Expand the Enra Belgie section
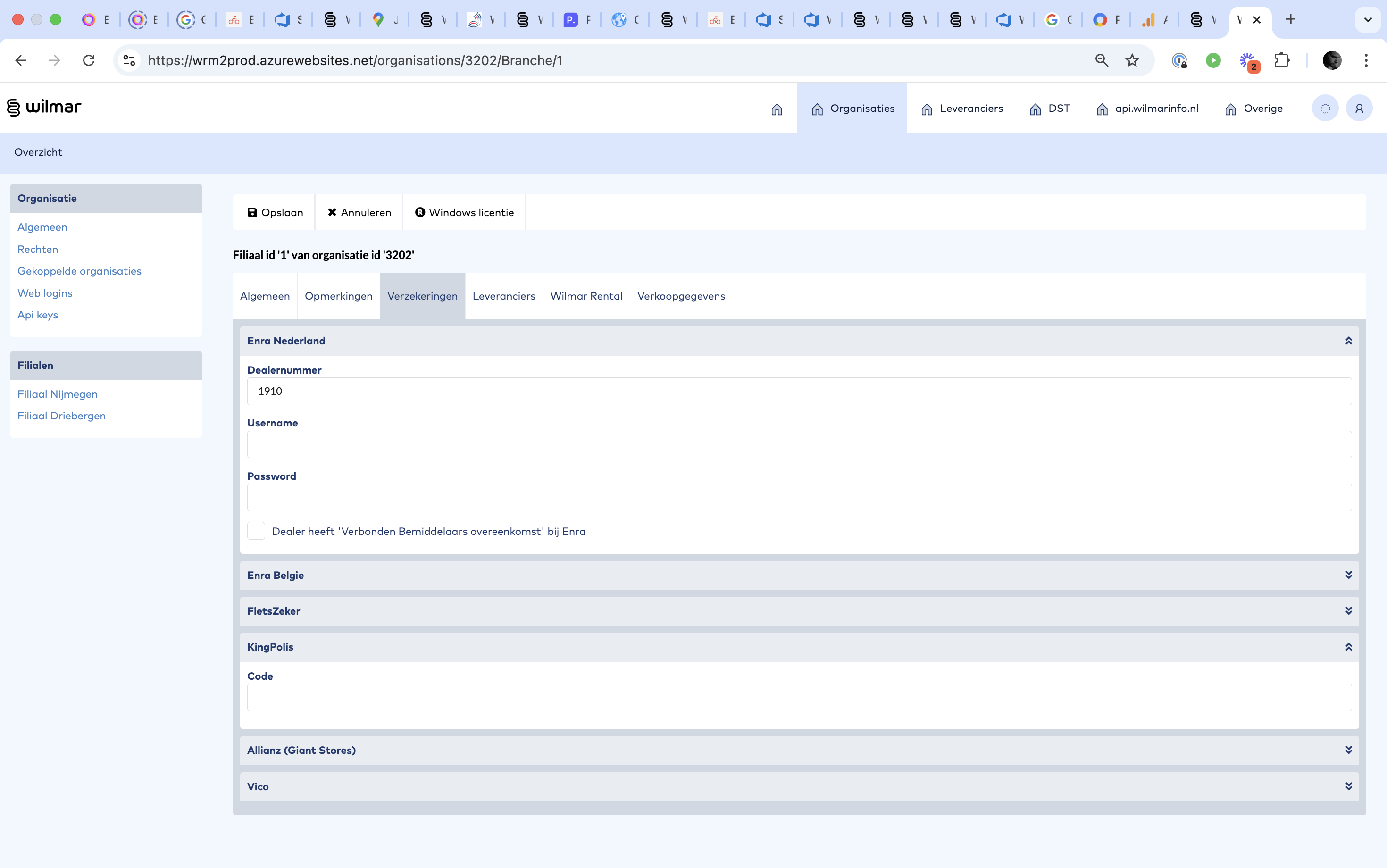Viewport: 1387px width, 868px height. click(x=1348, y=575)
